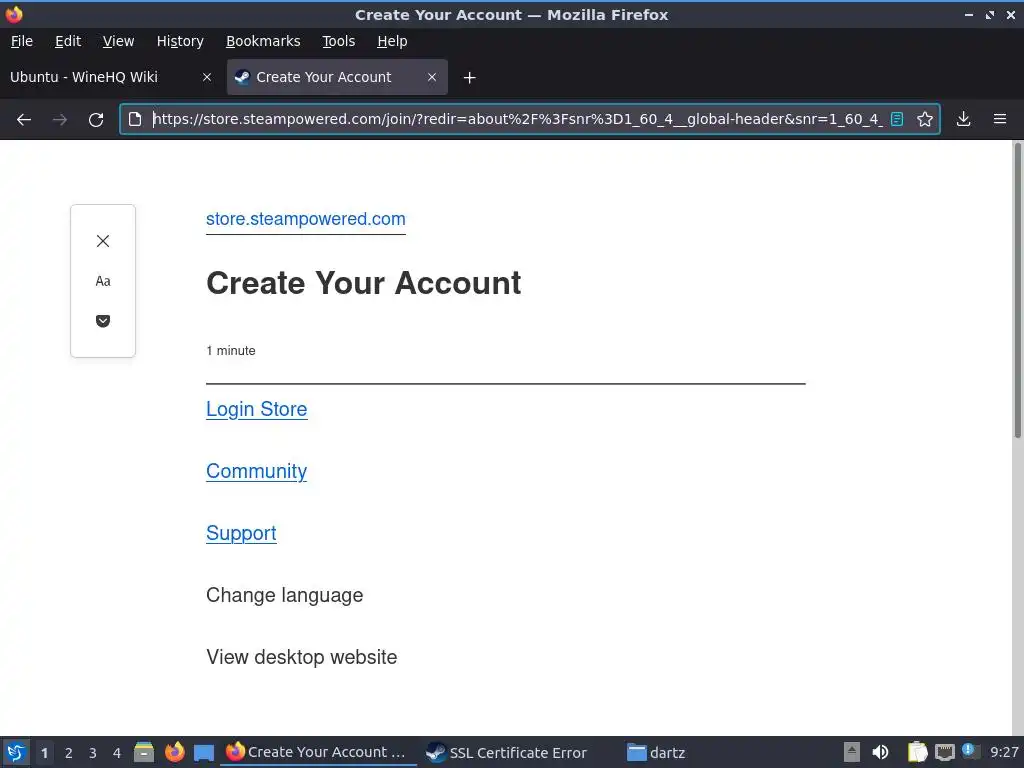
Task: Open the update notifier tray icon
Action: click(x=970, y=751)
